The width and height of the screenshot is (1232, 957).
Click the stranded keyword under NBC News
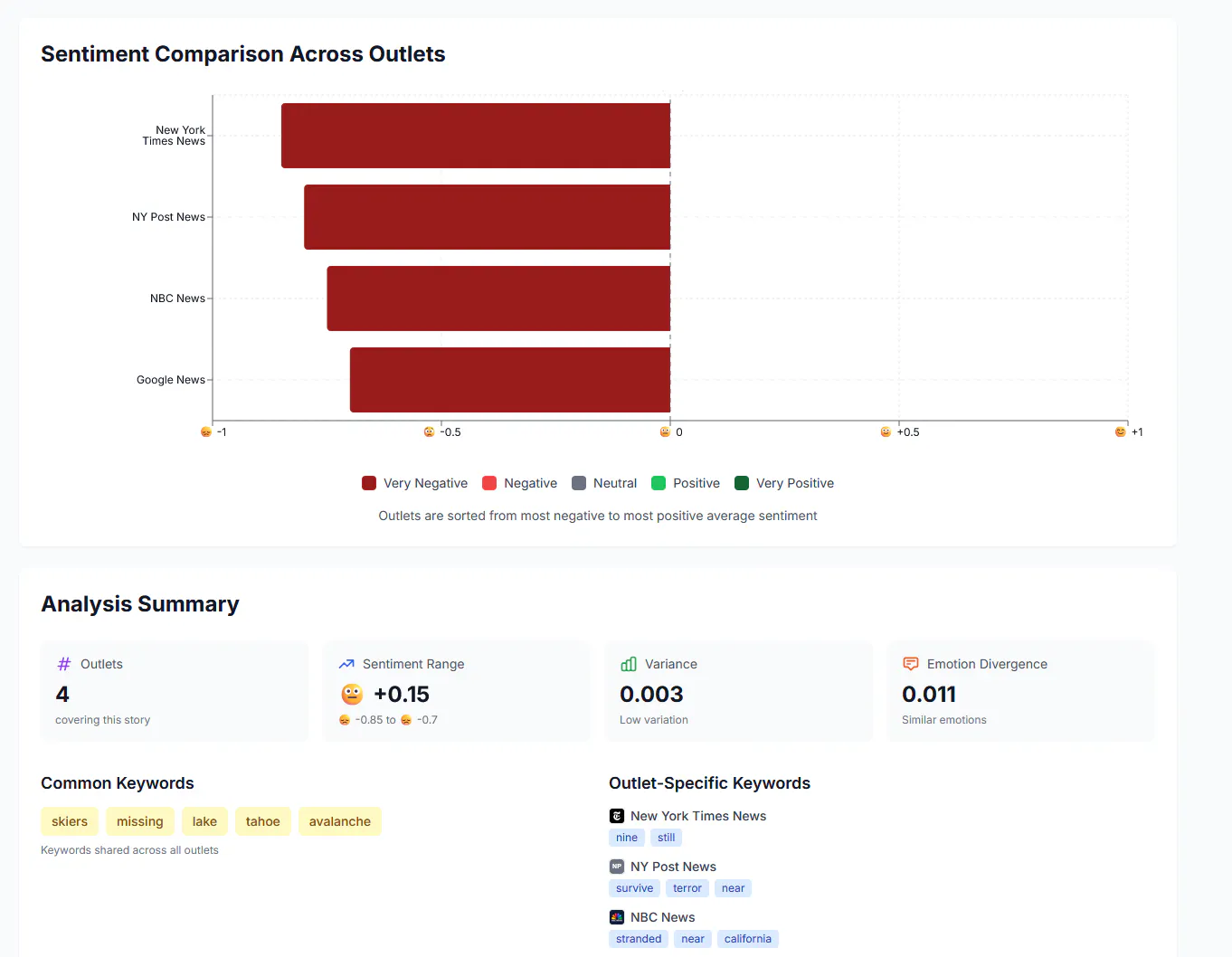639,939
